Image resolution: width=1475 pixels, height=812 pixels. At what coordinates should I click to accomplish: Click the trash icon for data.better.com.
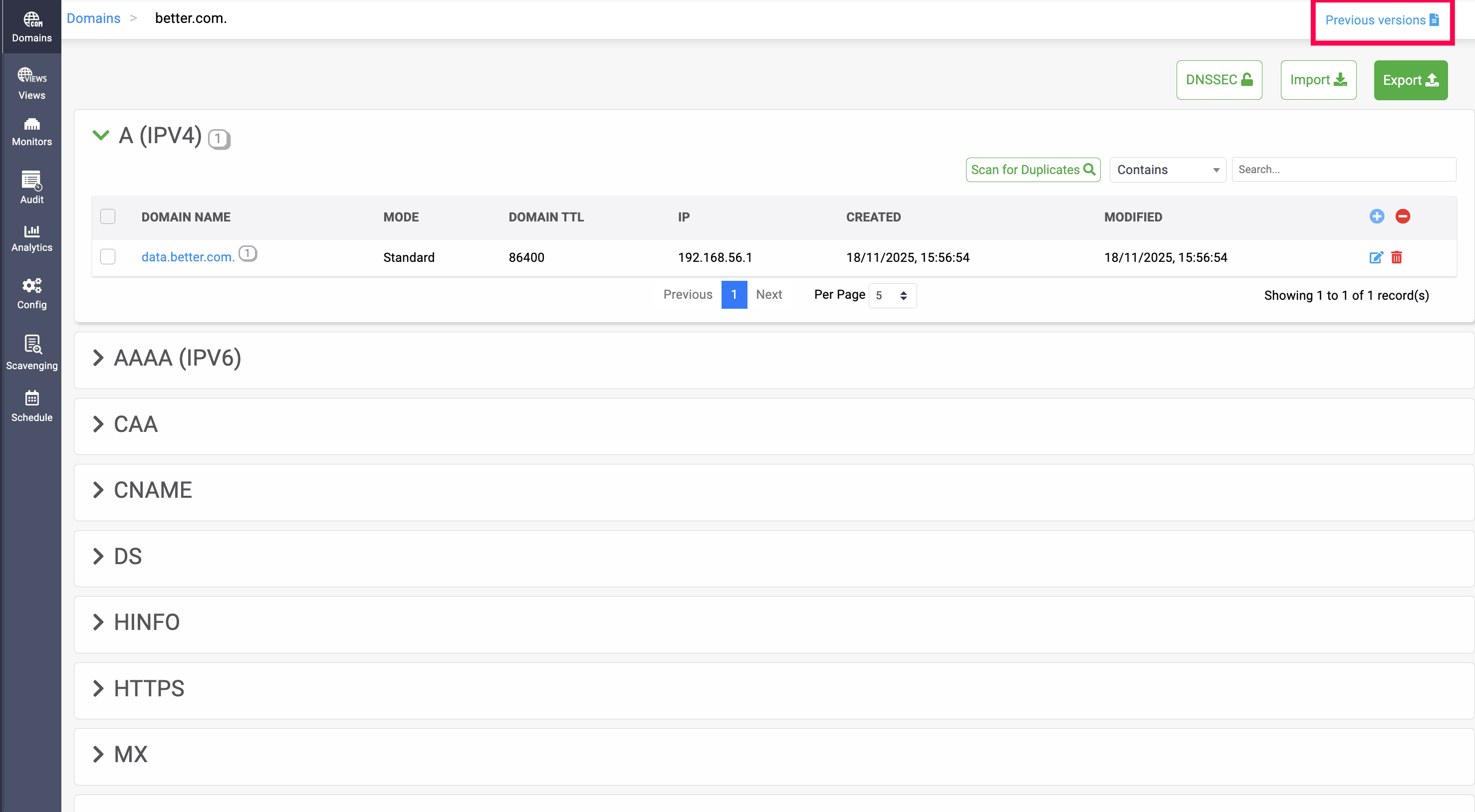(1397, 257)
